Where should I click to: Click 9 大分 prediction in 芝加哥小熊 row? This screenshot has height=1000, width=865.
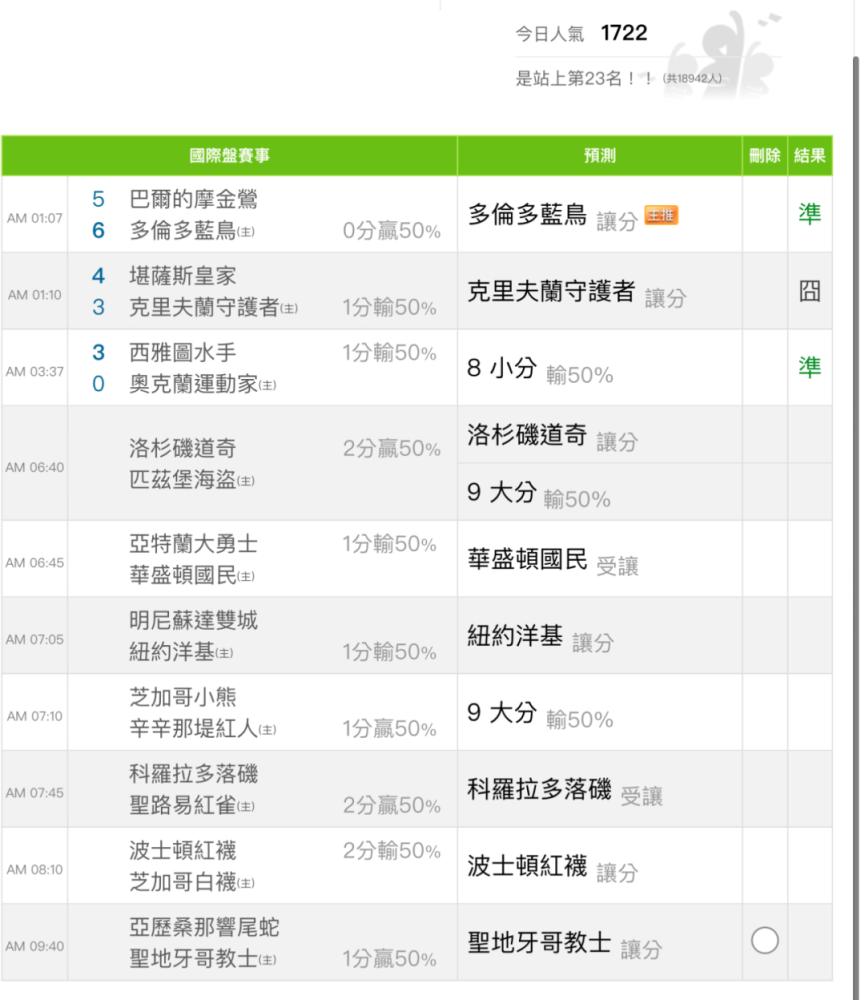click(540, 714)
